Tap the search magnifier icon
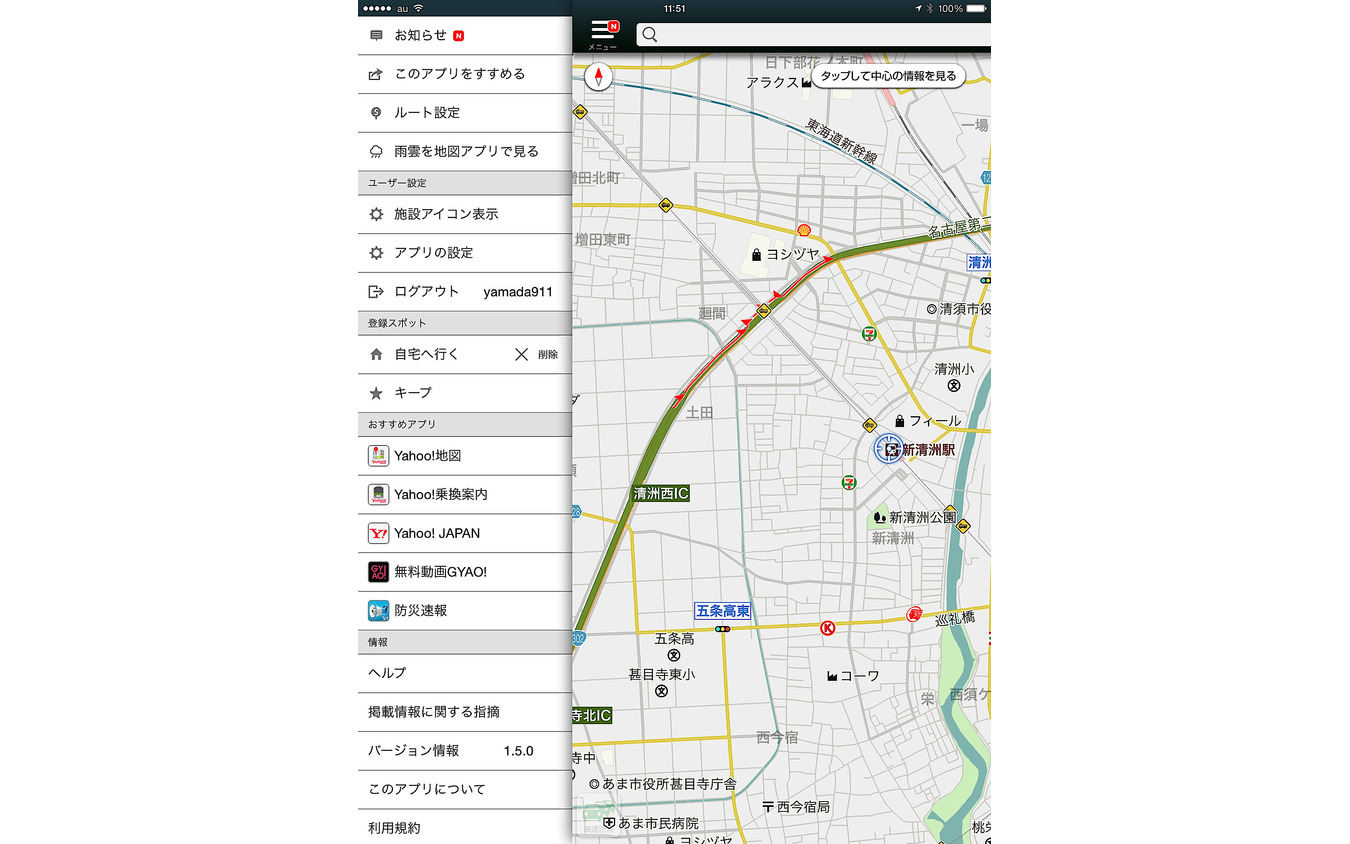This screenshot has width=1350, height=844. click(x=649, y=35)
